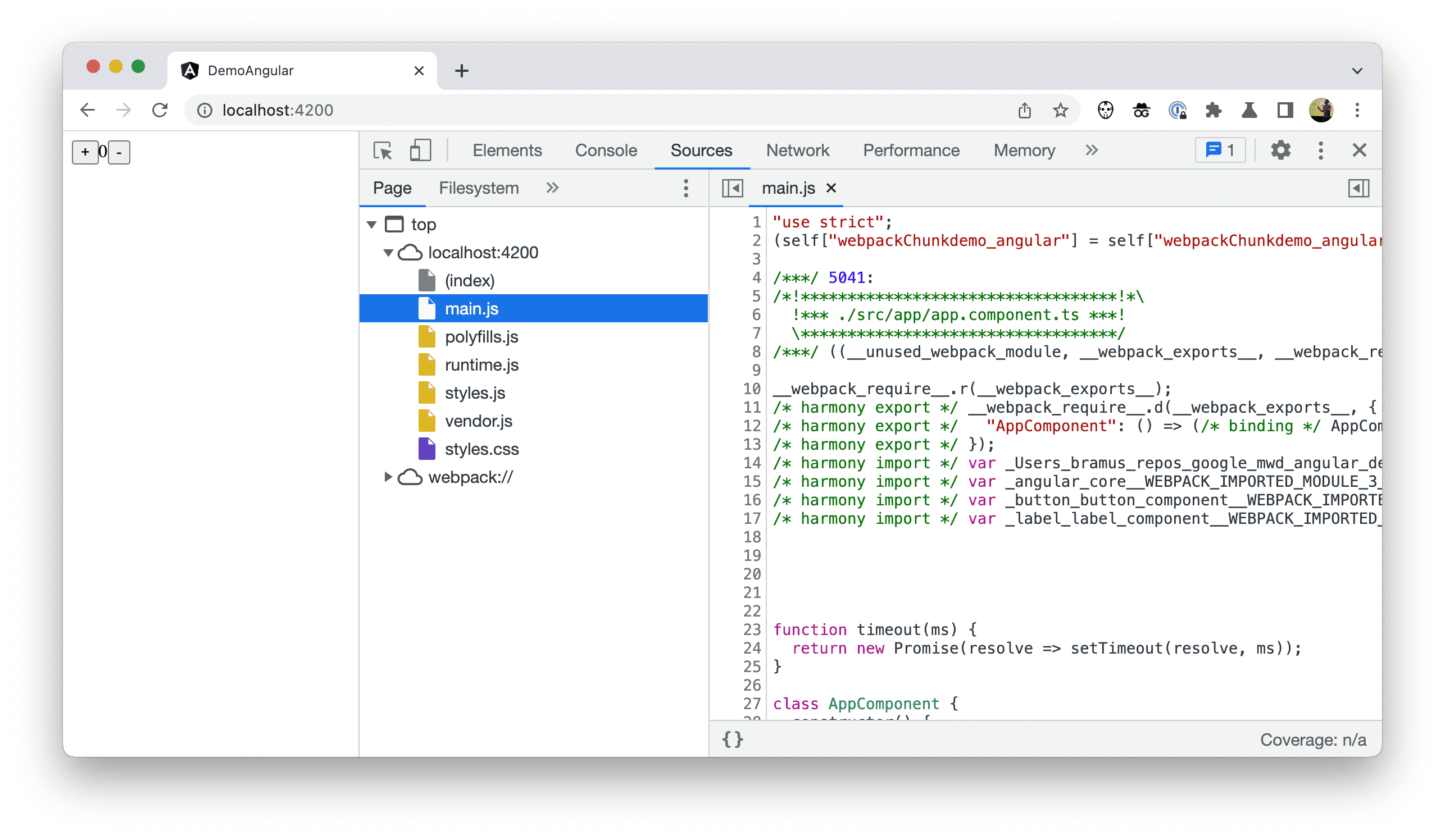This screenshot has height=840, width=1445.
Task: Click the DevTools settings gear icon
Action: click(x=1279, y=151)
